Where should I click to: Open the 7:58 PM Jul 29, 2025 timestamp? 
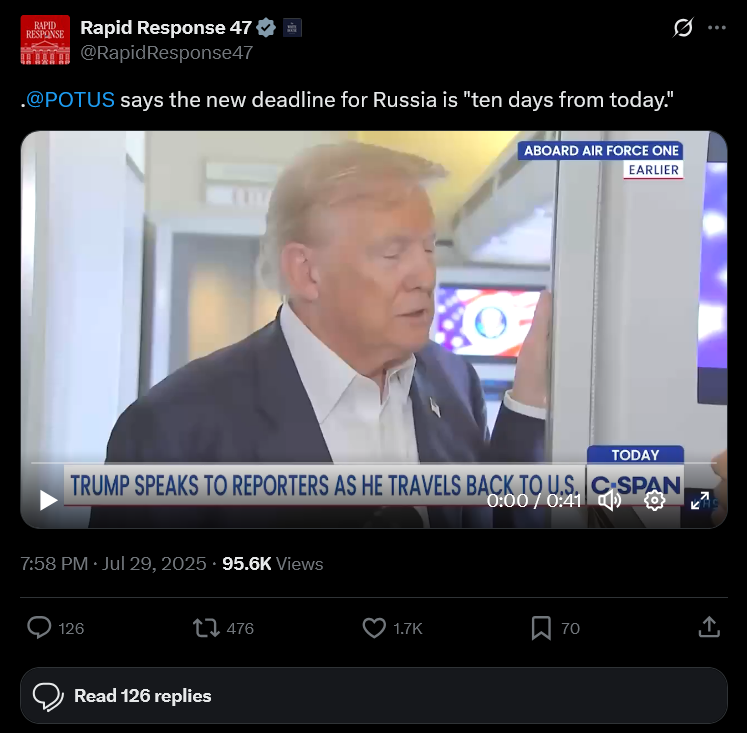pyautogui.click(x=113, y=564)
